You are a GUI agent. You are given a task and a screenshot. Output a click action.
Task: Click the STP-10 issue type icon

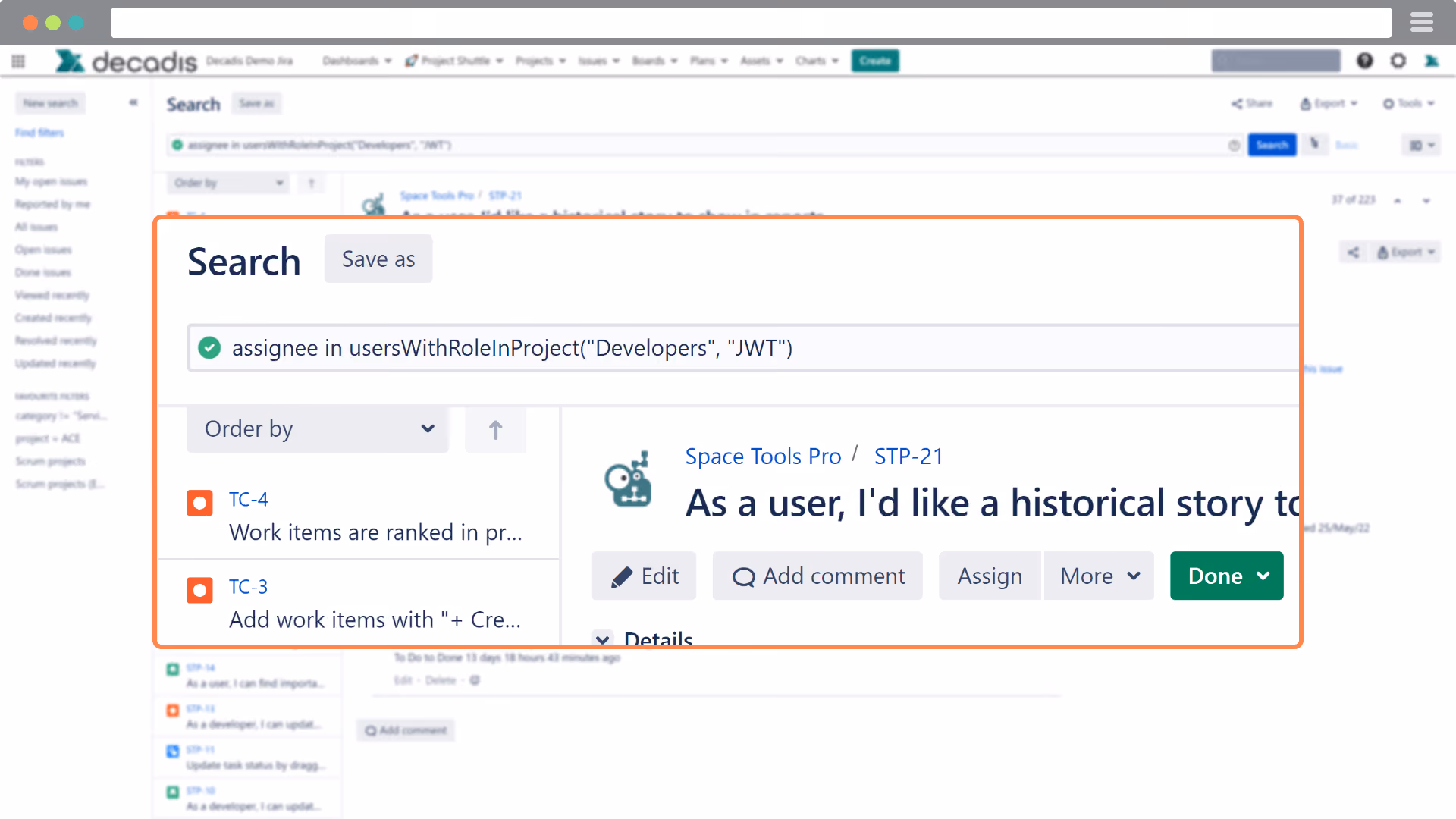(173, 792)
